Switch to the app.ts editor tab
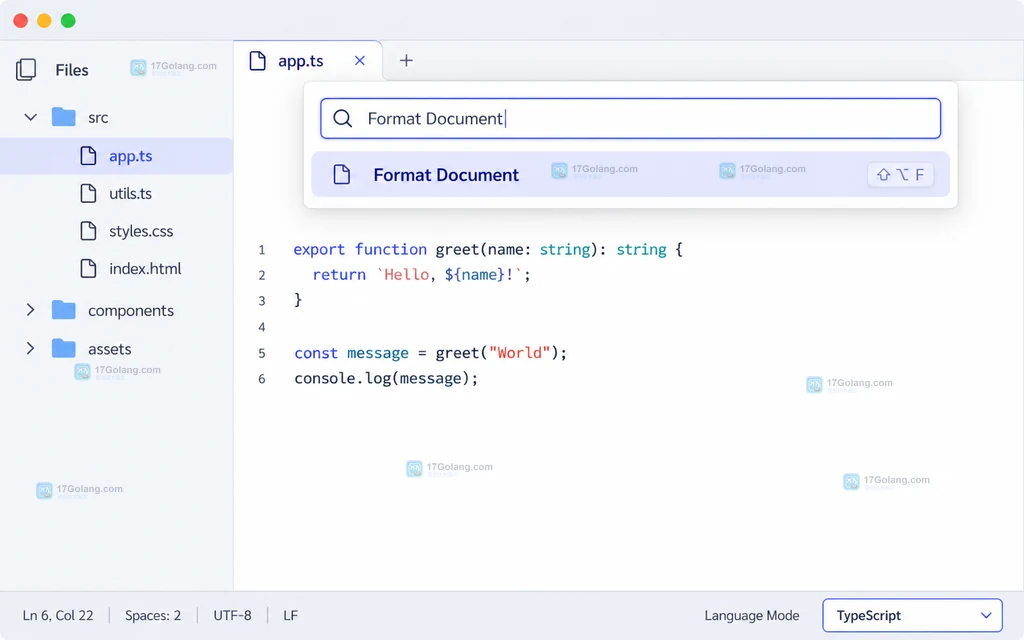Viewport: 1024px width, 640px height. 308,61
